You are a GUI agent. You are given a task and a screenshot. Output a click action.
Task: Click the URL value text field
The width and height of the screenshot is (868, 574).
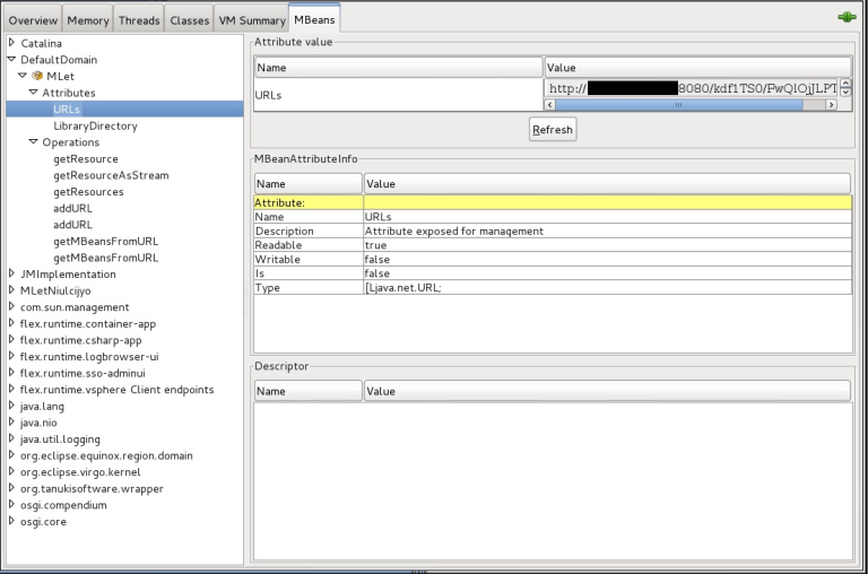[x=691, y=88]
